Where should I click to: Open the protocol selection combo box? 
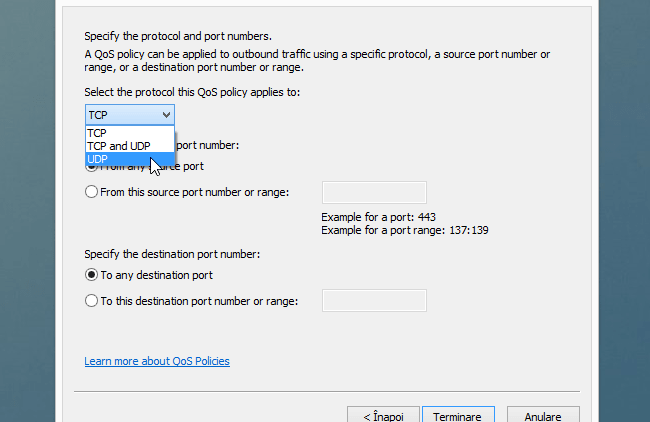pyautogui.click(x=130, y=115)
